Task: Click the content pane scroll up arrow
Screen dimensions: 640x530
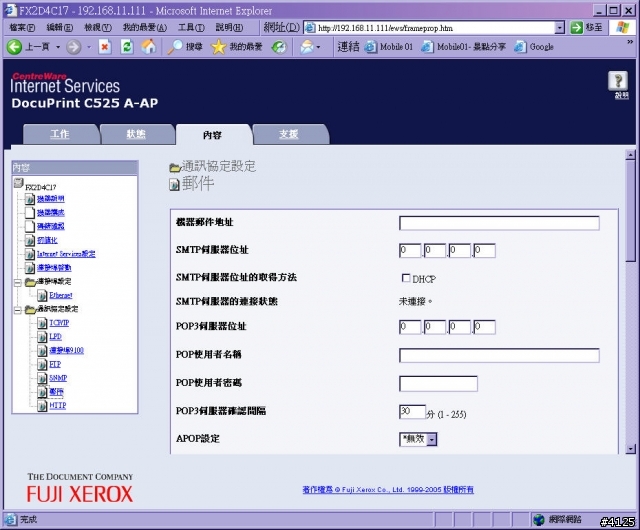Action: [631, 155]
